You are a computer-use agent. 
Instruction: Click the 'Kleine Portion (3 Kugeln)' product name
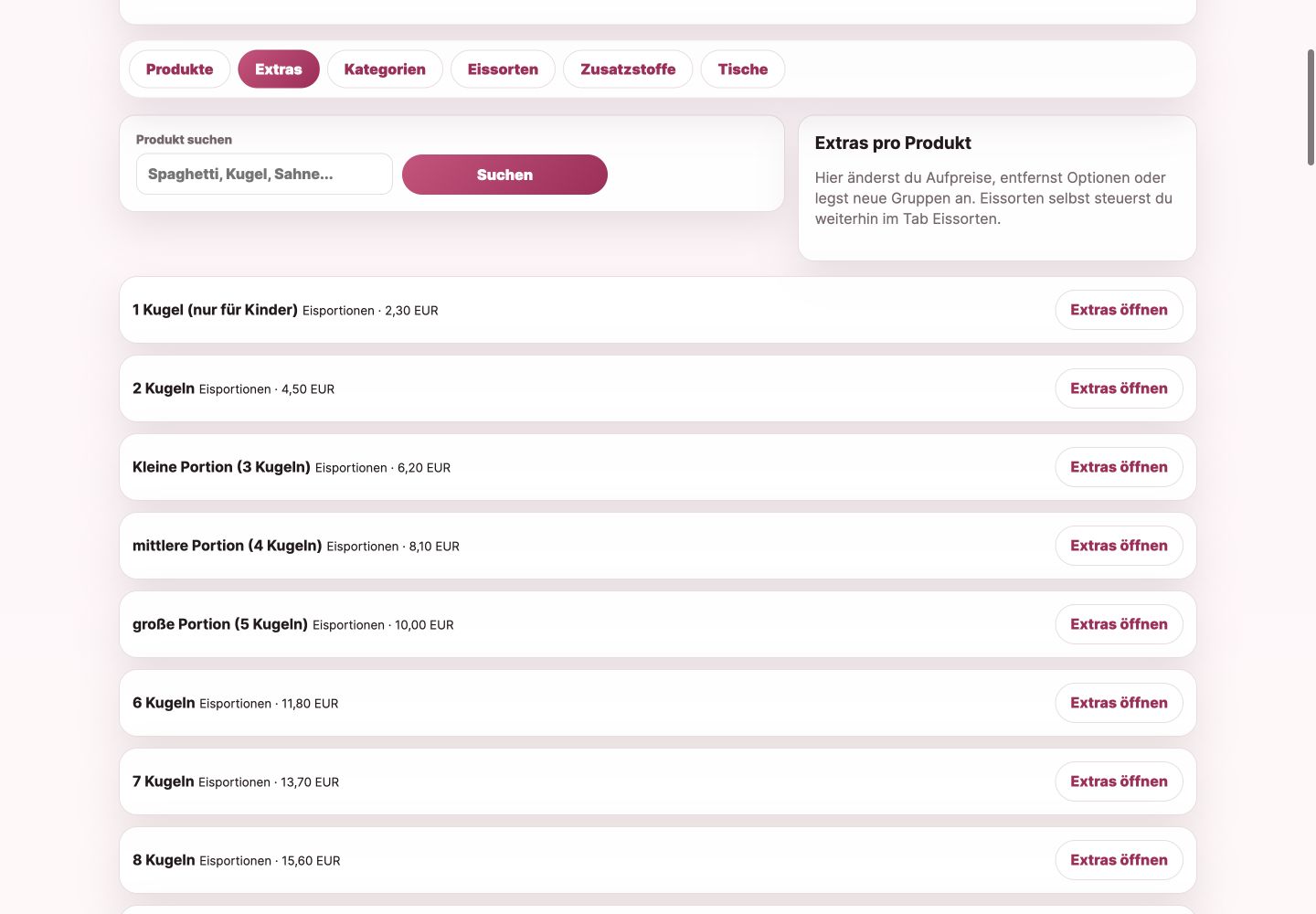221,467
